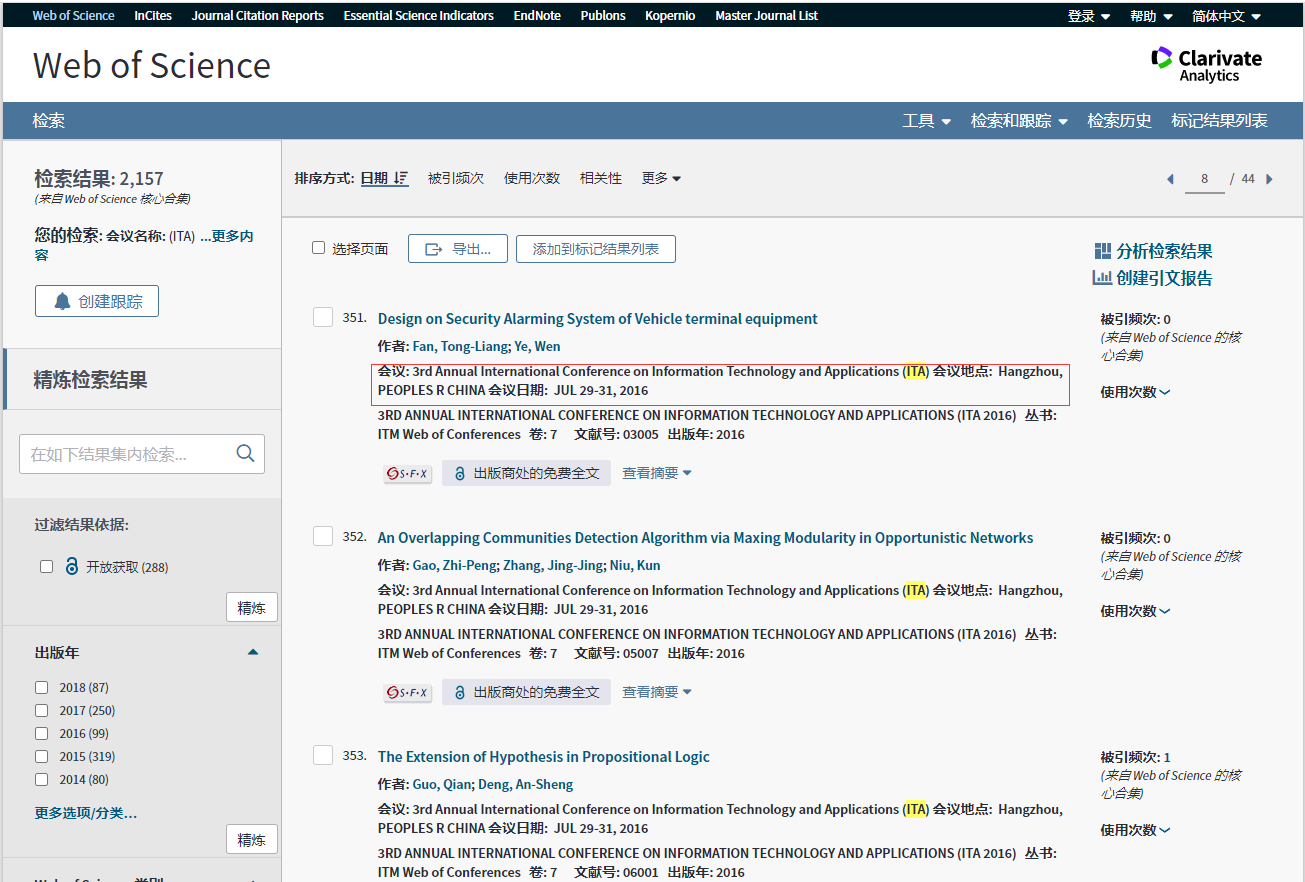Select checkbox for record 353

pyautogui.click(x=323, y=755)
